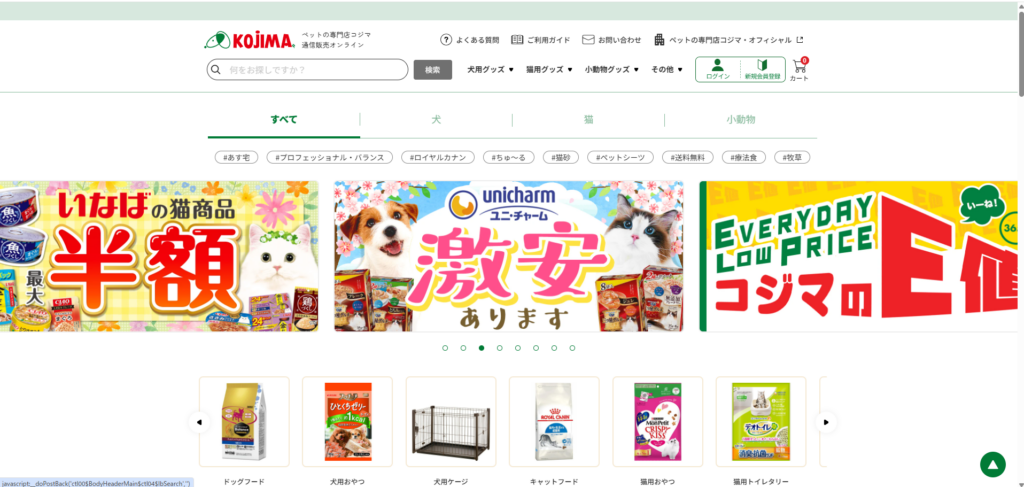Select the first carousel indicator dot
This screenshot has height=487, width=1024.
pos(445,348)
